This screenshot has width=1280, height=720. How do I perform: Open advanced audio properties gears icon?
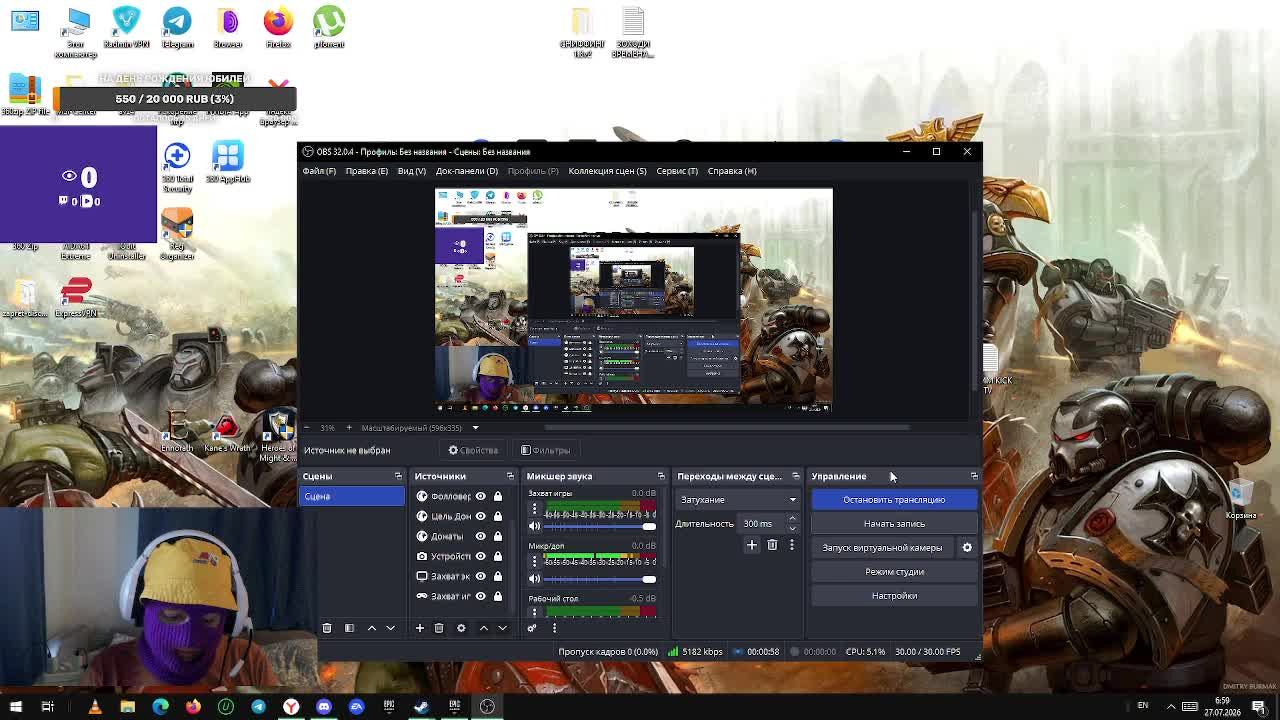coord(532,628)
